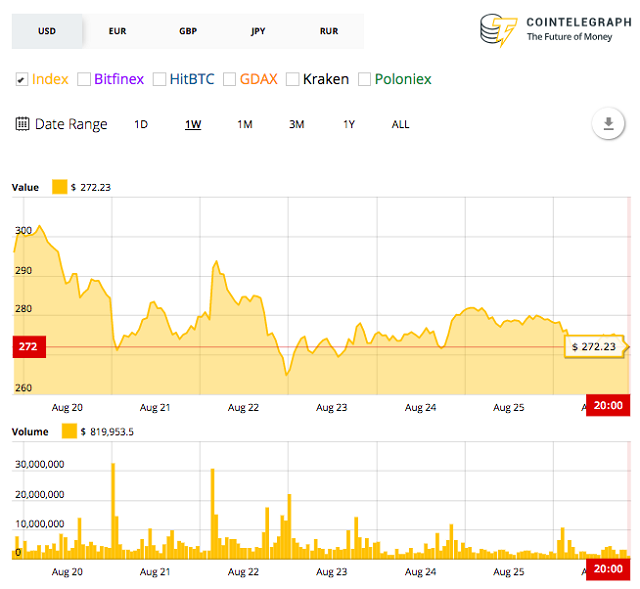Image resolution: width=640 pixels, height=589 pixels.
Task: Toggle the Index checkbox
Action: (22, 79)
